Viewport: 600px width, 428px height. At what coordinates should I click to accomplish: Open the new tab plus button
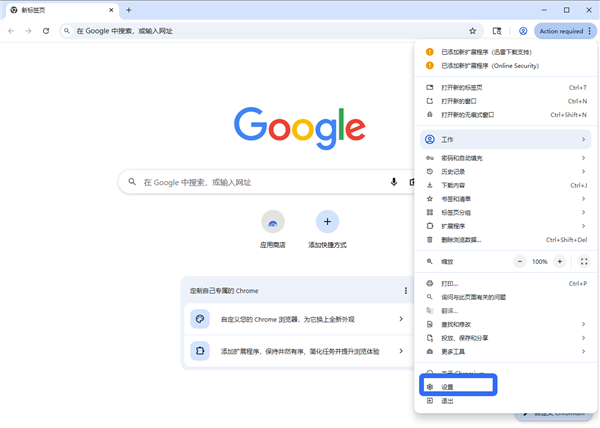tap(129, 10)
